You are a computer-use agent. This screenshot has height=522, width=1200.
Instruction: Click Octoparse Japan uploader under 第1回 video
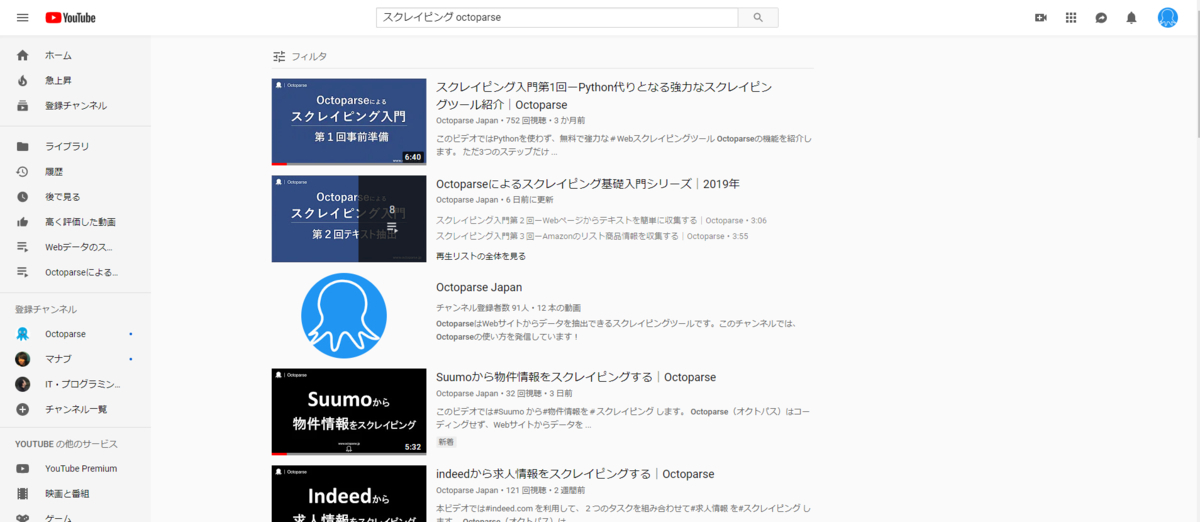467,120
